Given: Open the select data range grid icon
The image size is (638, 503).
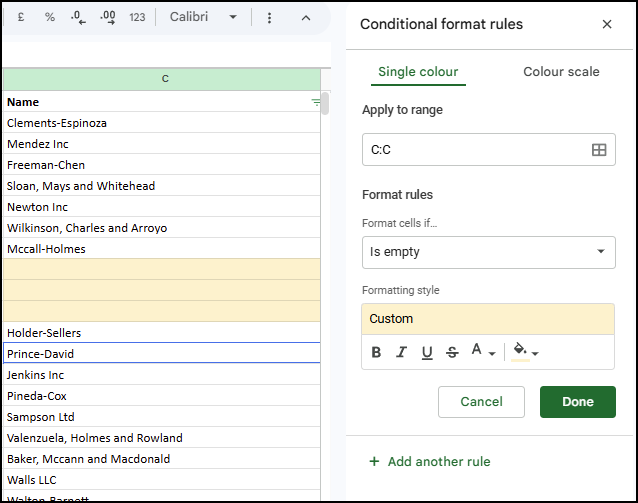Looking at the screenshot, I should coord(599,150).
